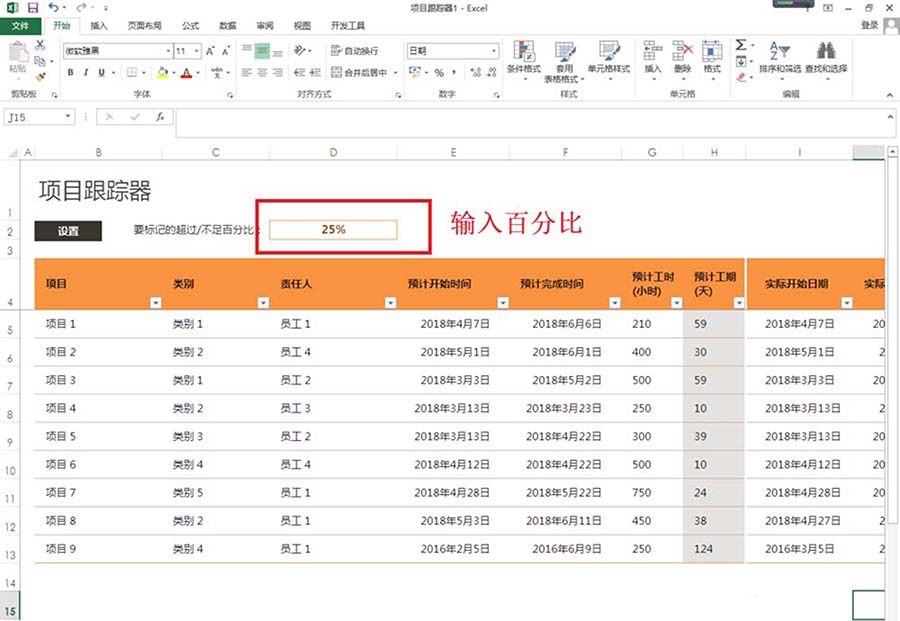This screenshot has height=621, width=900.
Task: Click the AutoSum (Σ) icon
Action: (742, 45)
